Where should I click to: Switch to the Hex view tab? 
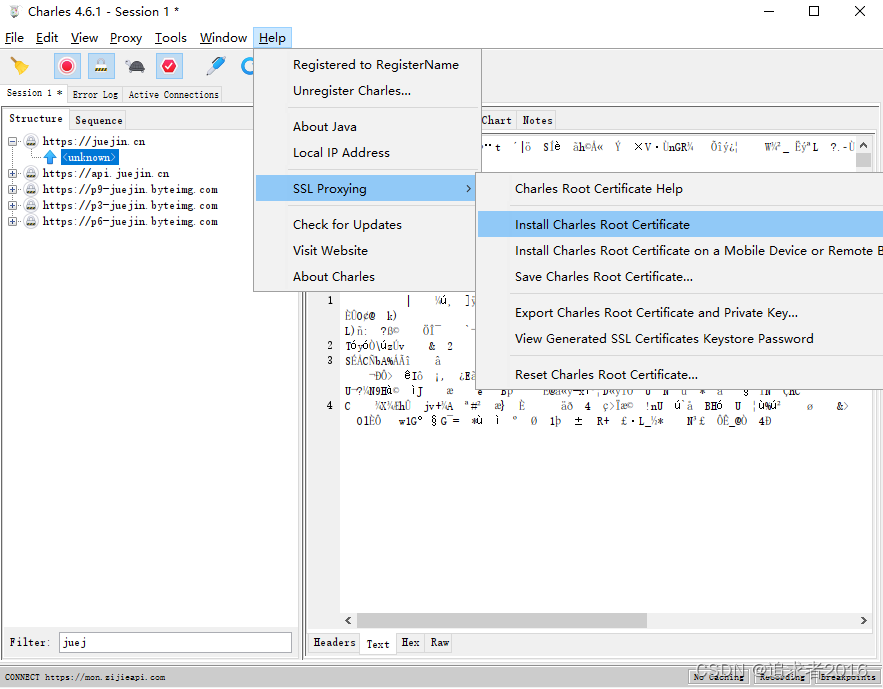(410, 643)
